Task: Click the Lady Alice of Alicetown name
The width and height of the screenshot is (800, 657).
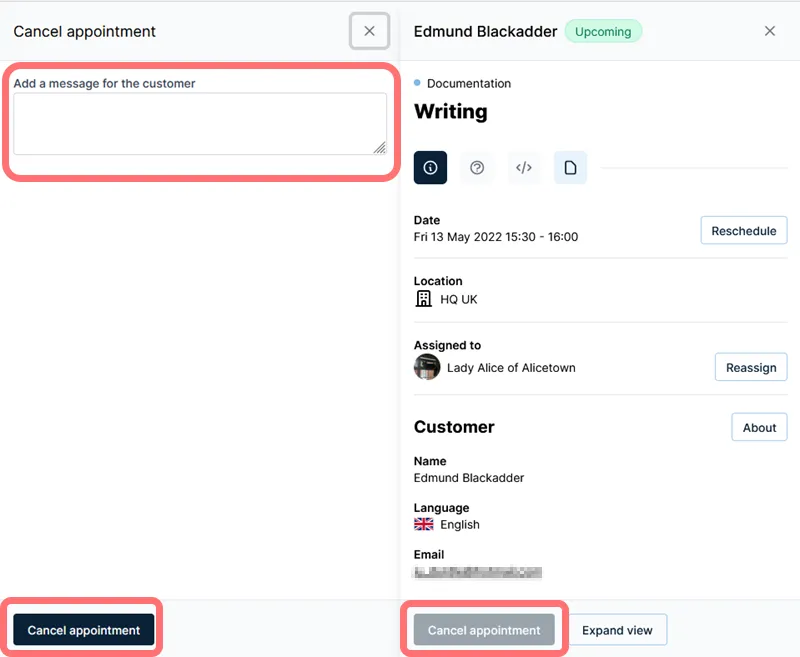Action: tap(511, 368)
